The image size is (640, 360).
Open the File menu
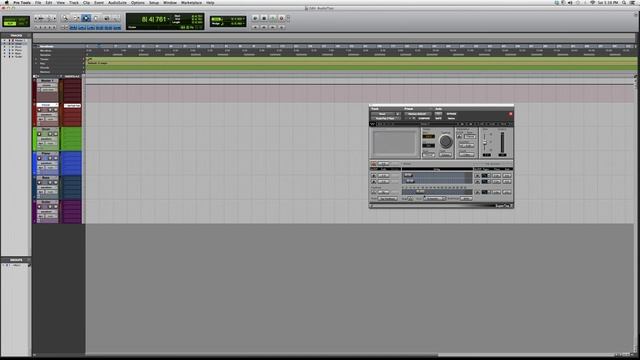tap(38, 3)
